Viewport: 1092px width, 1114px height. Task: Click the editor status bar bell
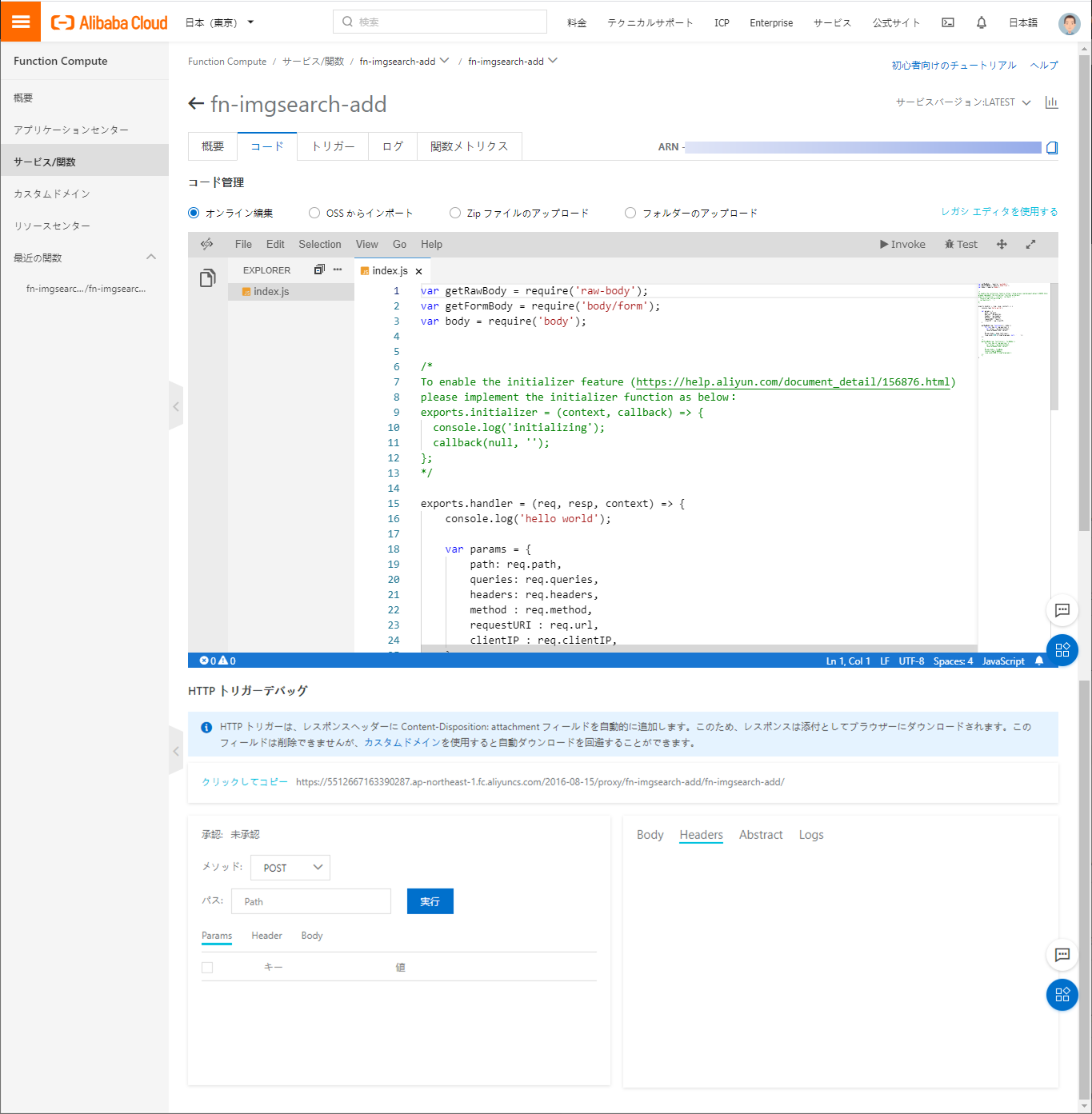coord(1039,661)
